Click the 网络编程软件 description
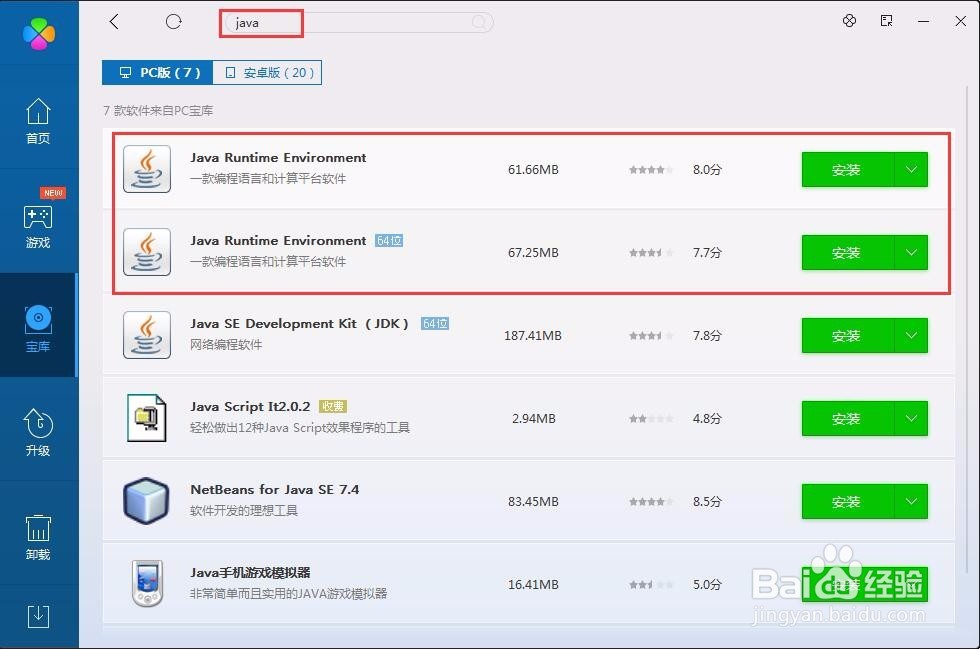980x649 pixels. [x=226, y=345]
